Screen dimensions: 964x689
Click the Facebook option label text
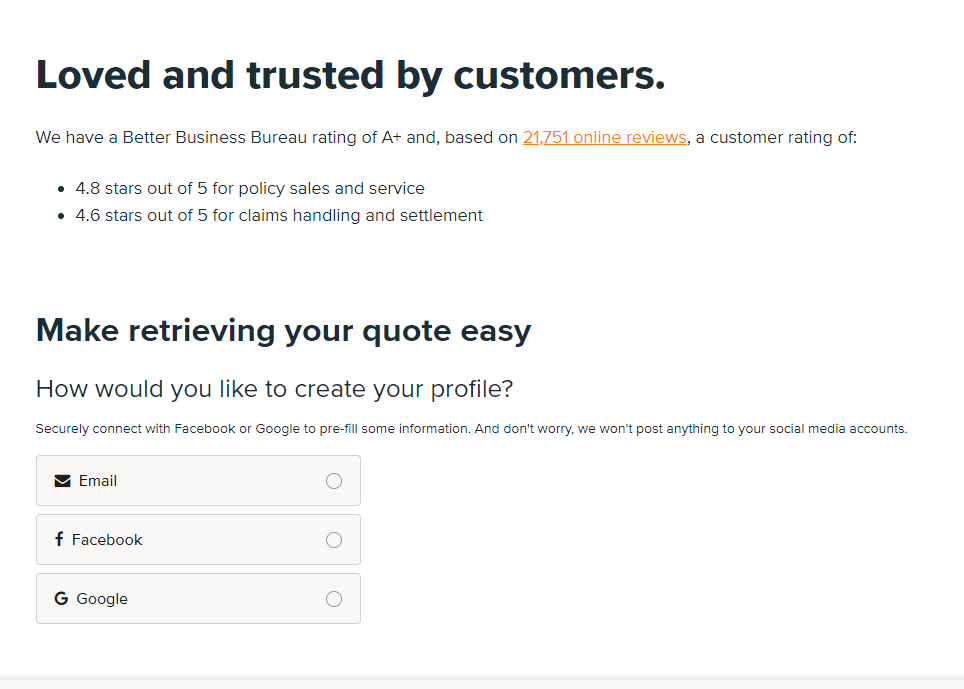[x=107, y=540]
